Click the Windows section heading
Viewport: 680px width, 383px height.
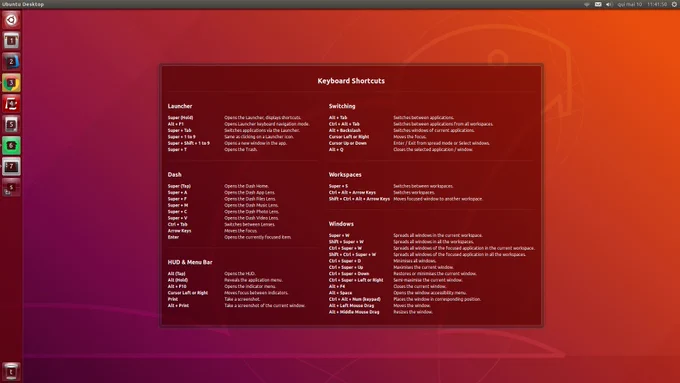coord(341,224)
